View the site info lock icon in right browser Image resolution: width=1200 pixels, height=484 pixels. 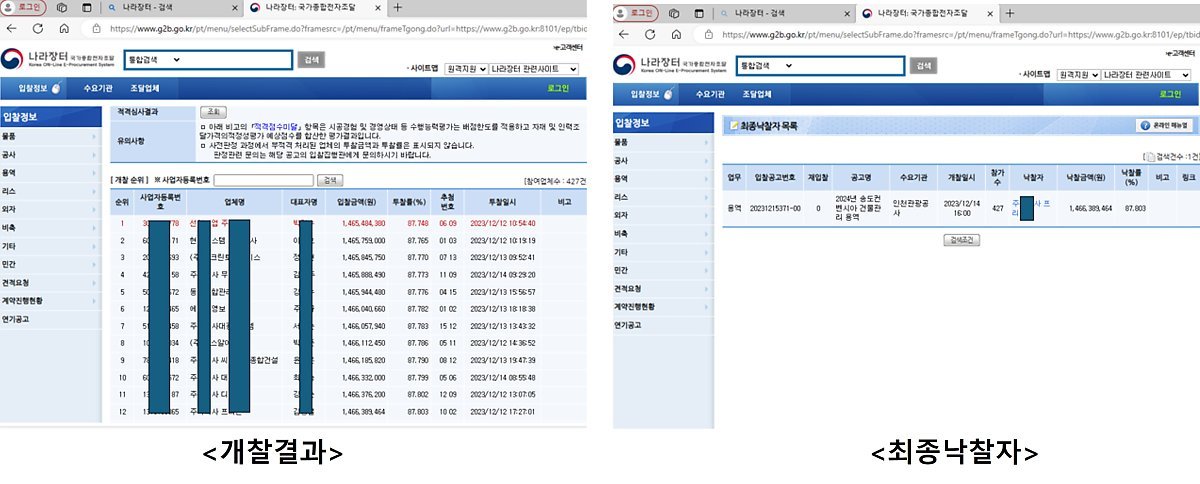coord(708,33)
